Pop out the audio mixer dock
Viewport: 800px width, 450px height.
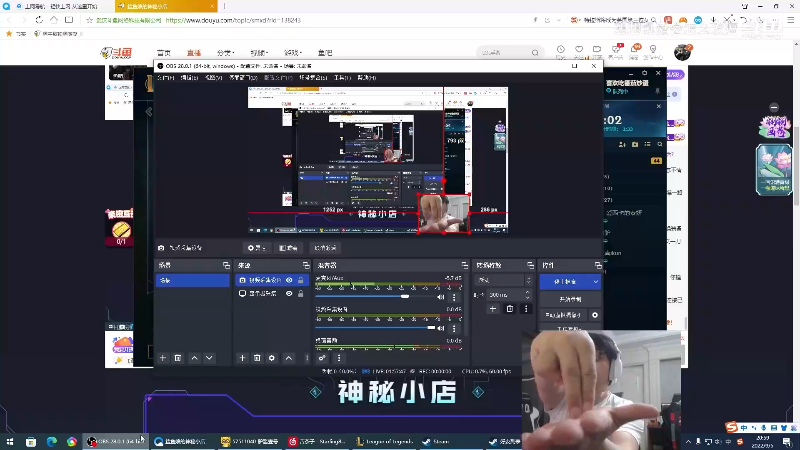click(464, 265)
